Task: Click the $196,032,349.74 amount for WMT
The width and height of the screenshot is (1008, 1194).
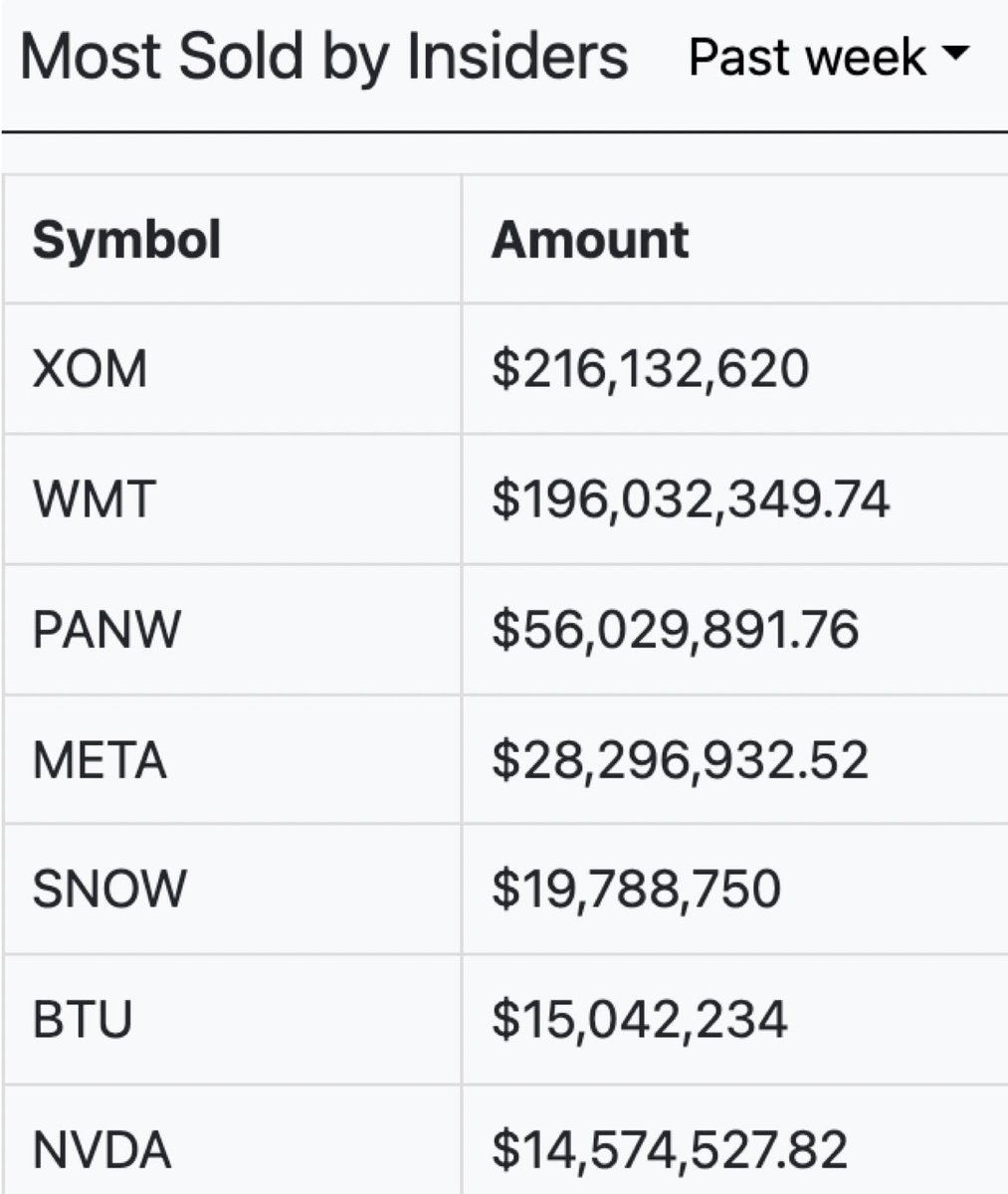Action: pos(691,498)
